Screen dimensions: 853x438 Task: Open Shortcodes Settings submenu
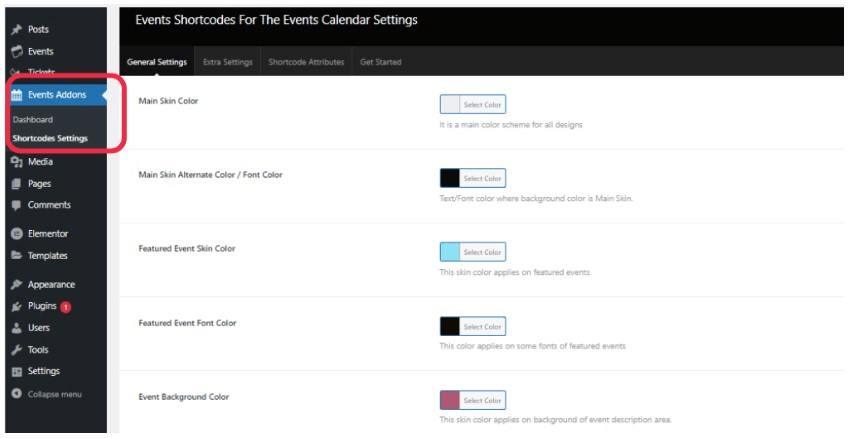click(x=50, y=138)
